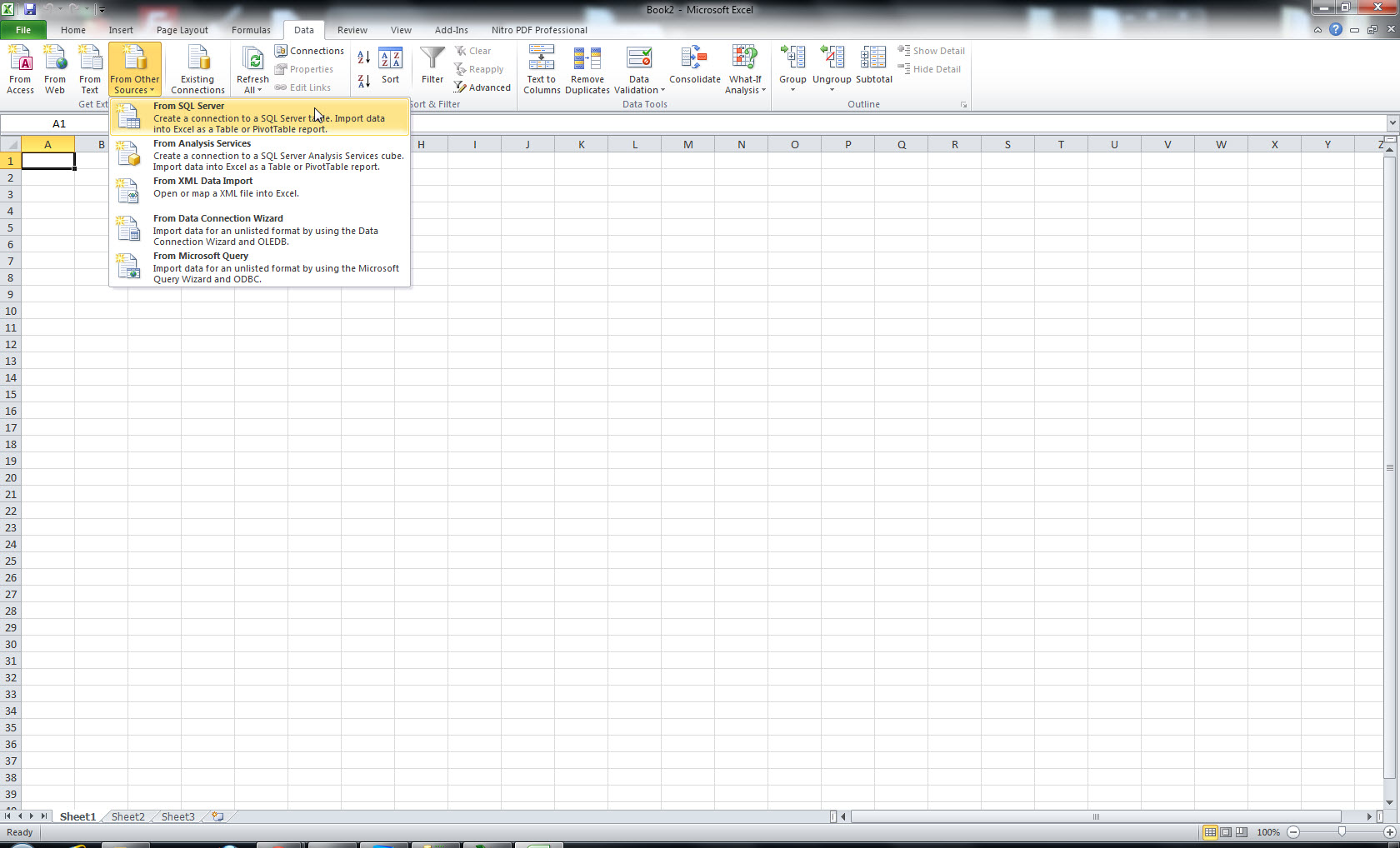The height and width of the screenshot is (848, 1400).
Task: Switch to Page Break Preview in status bar
Action: point(1242,832)
